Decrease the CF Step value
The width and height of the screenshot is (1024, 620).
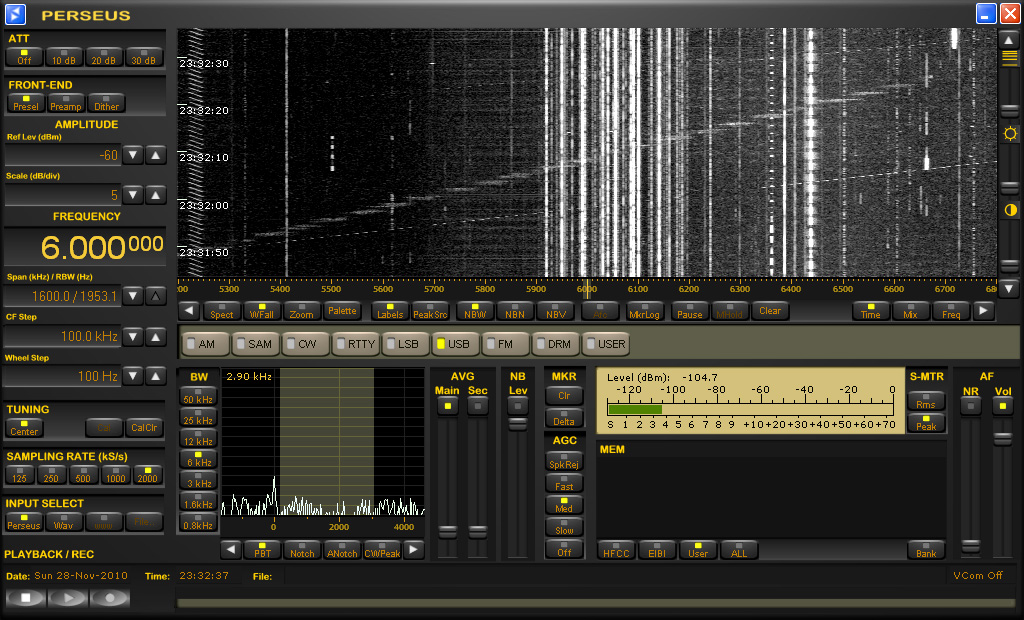(133, 337)
